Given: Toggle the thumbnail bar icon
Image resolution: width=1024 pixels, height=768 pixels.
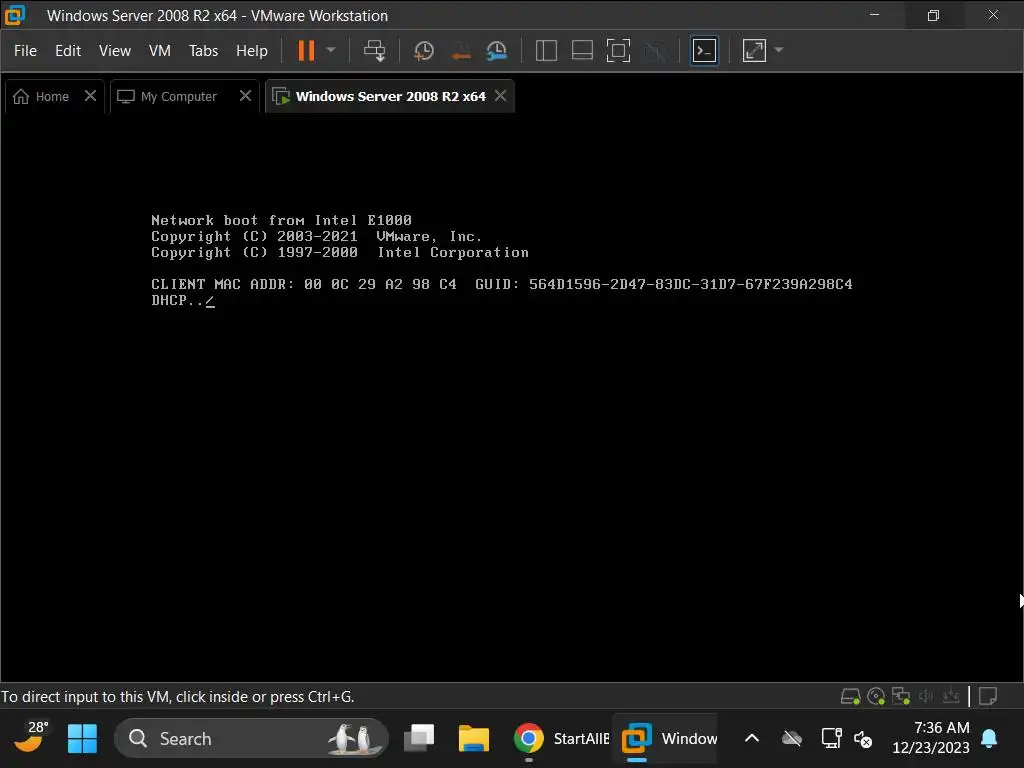Looking at the screenshot, I should [x=582, y=50].
